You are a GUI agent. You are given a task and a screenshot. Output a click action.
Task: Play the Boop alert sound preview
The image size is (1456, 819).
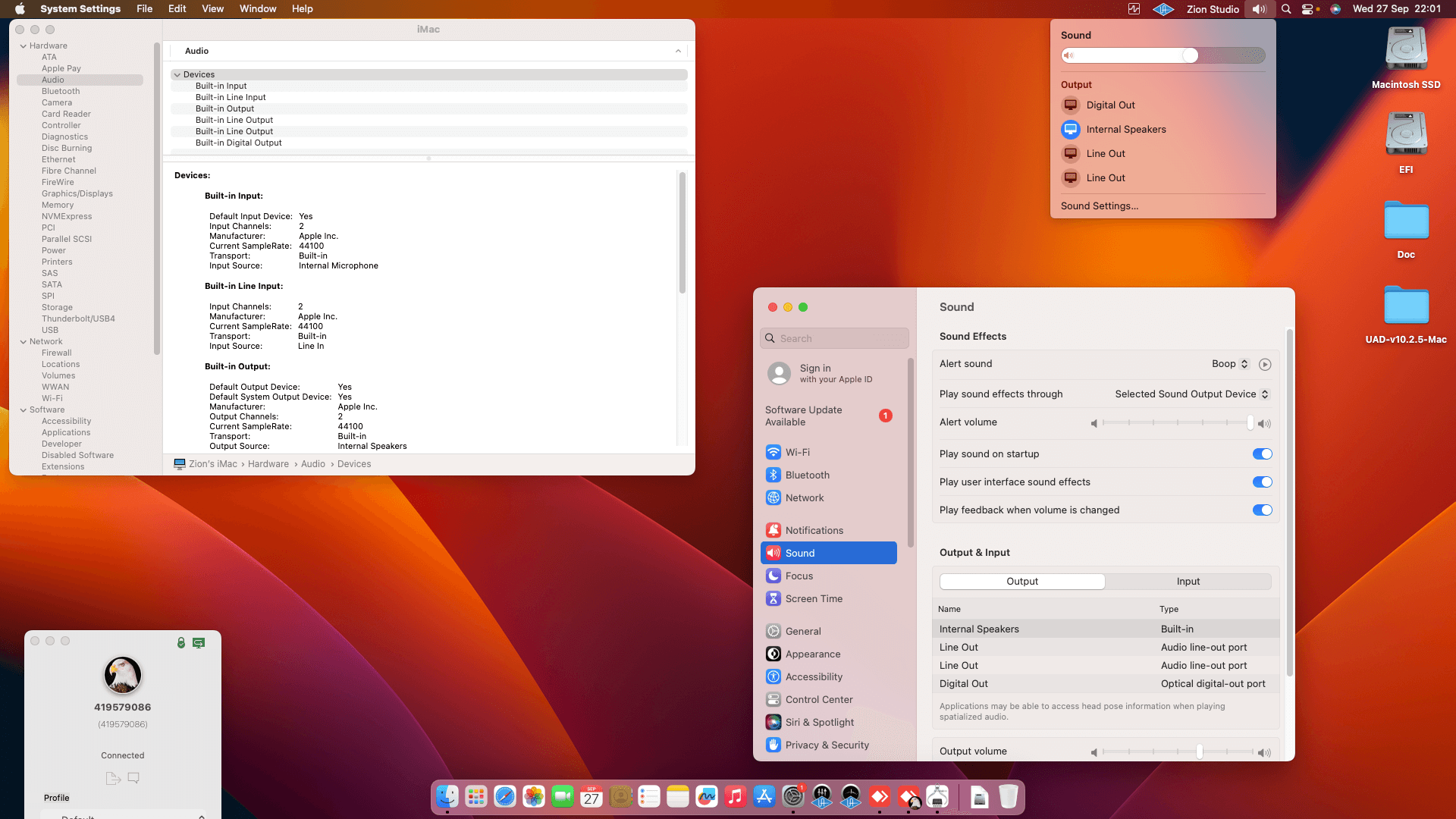pyautogui.click(x=1265, y=365)
